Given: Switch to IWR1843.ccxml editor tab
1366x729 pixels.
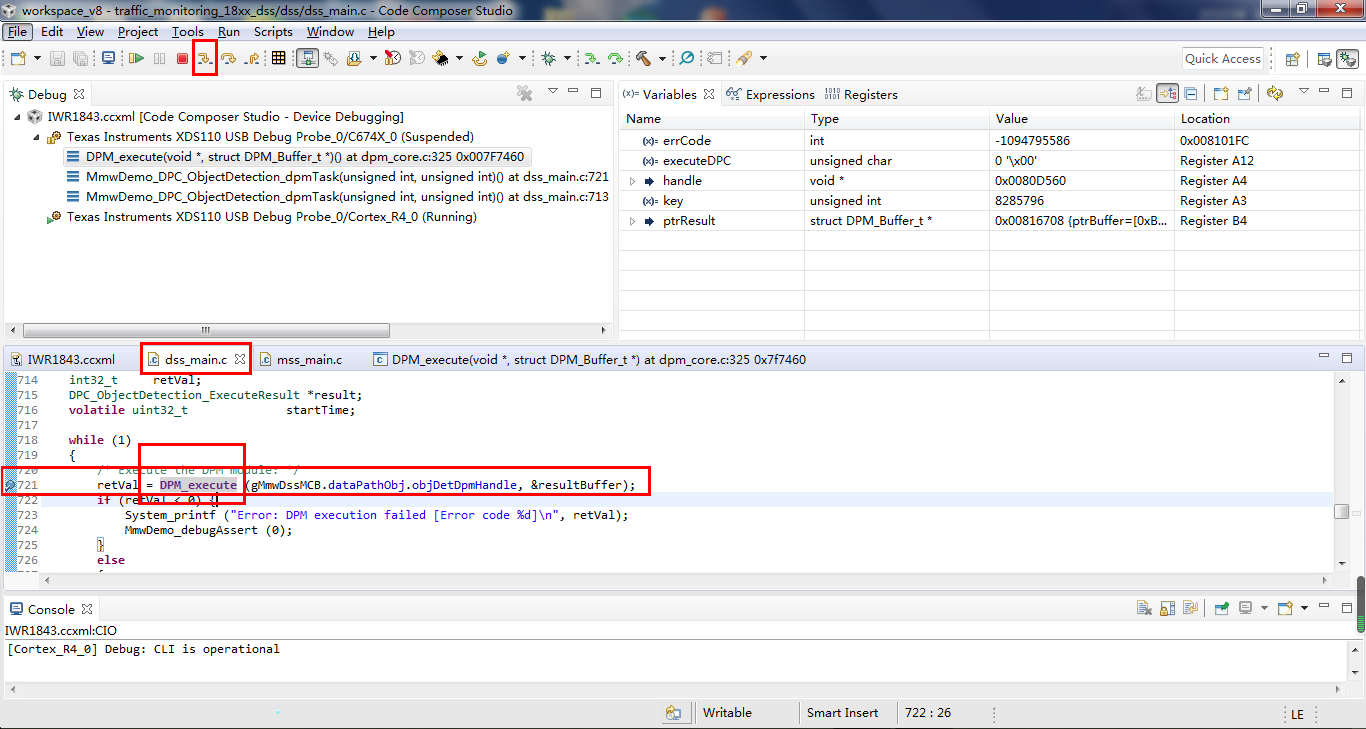Looking at the screenshot, I should pyautogui.click(x=62, y=359).
